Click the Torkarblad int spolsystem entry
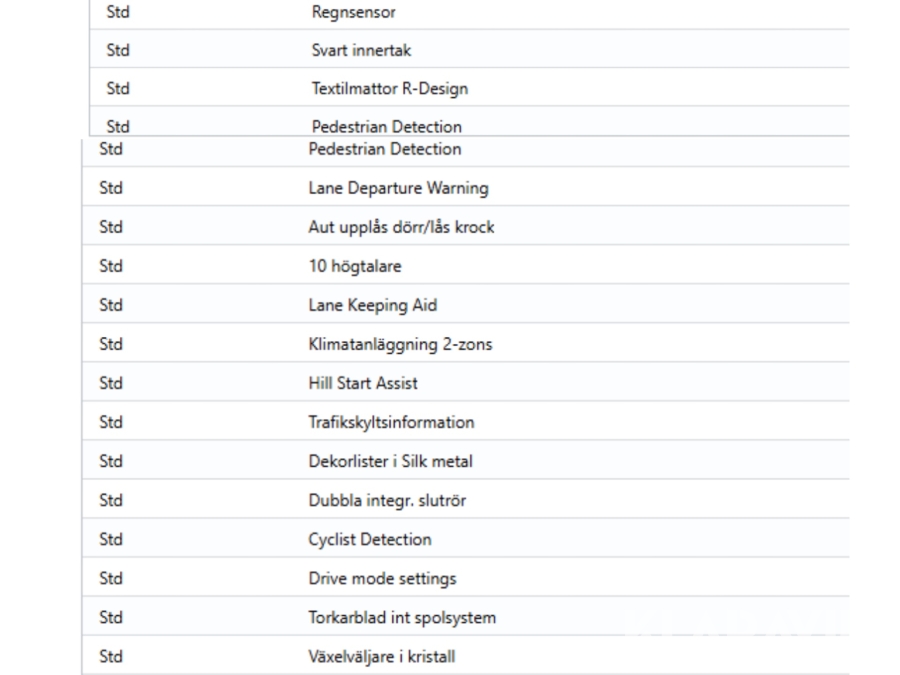The height and width of the screenshot is (675, 900). point(402,617)
